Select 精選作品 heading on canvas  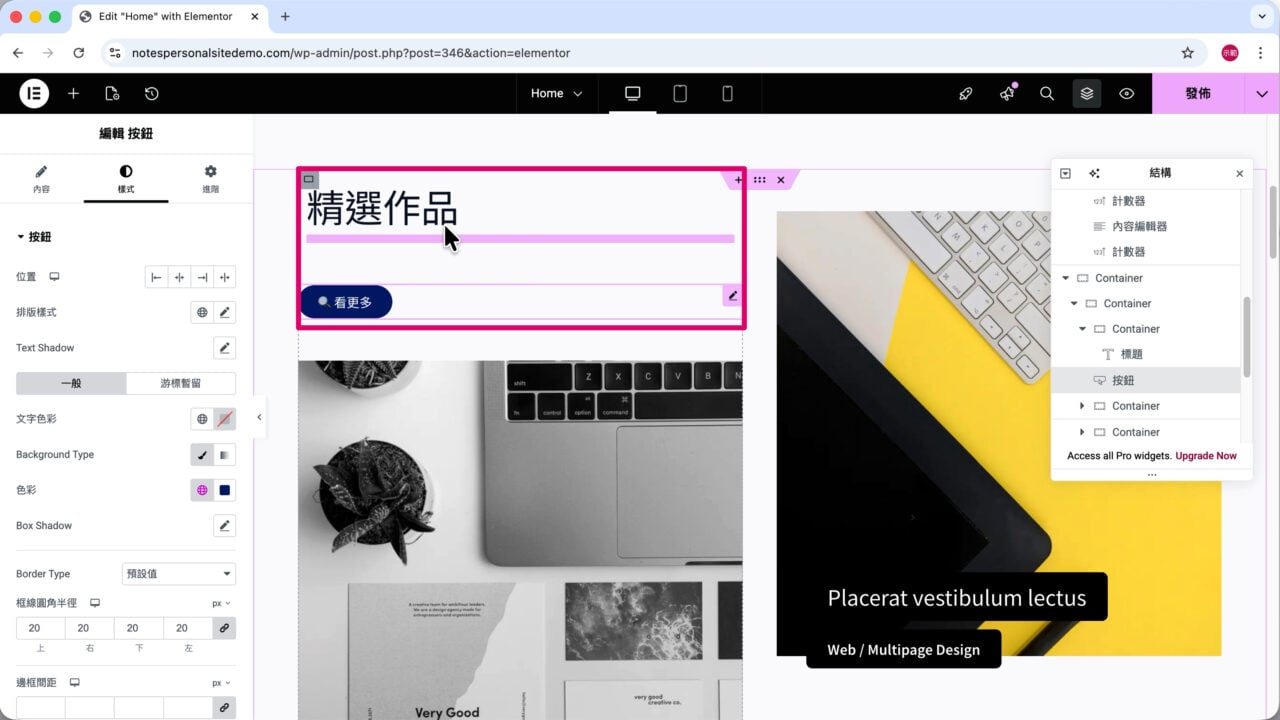pyautogui.click(x=382, y=209)
